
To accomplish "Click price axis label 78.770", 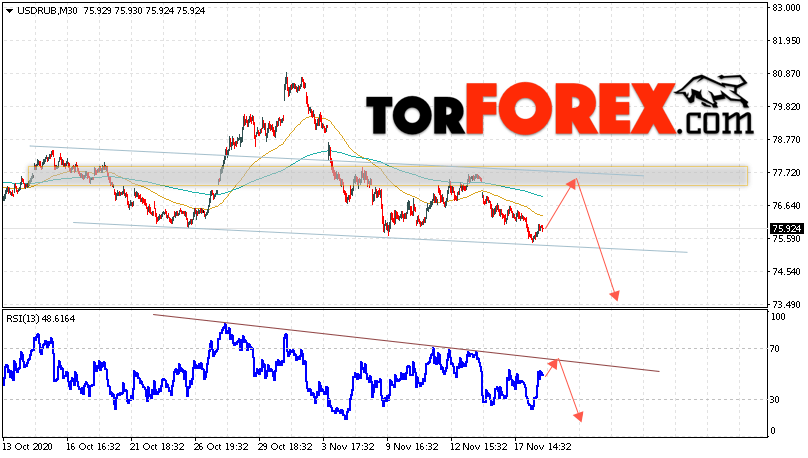I will [786, 140].
